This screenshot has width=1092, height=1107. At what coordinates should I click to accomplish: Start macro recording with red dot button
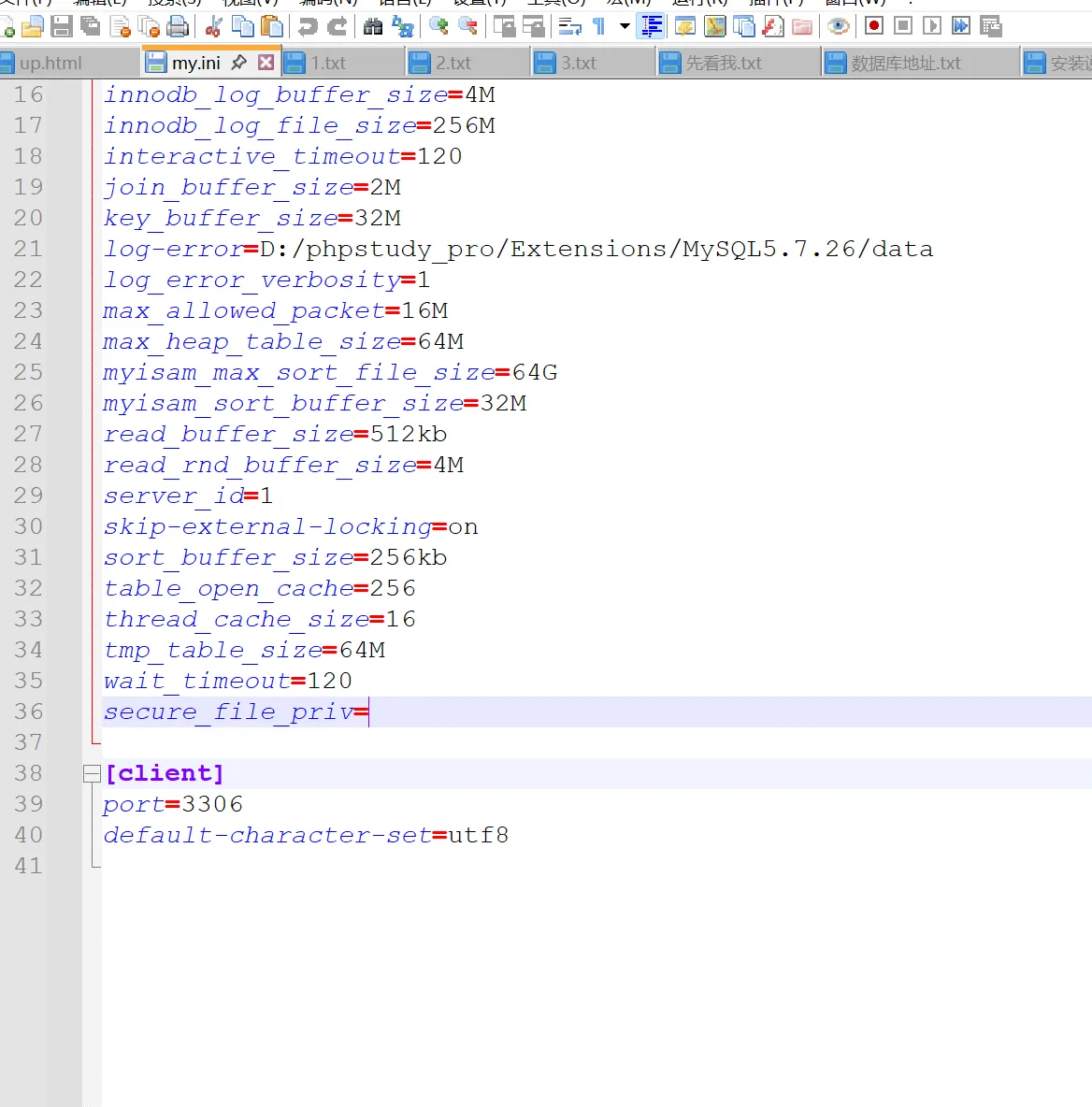coord(874,26)
